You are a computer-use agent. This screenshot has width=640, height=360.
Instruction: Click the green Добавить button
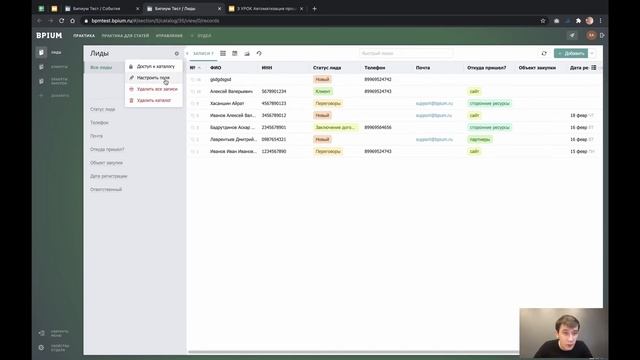[x=571, y=53]
